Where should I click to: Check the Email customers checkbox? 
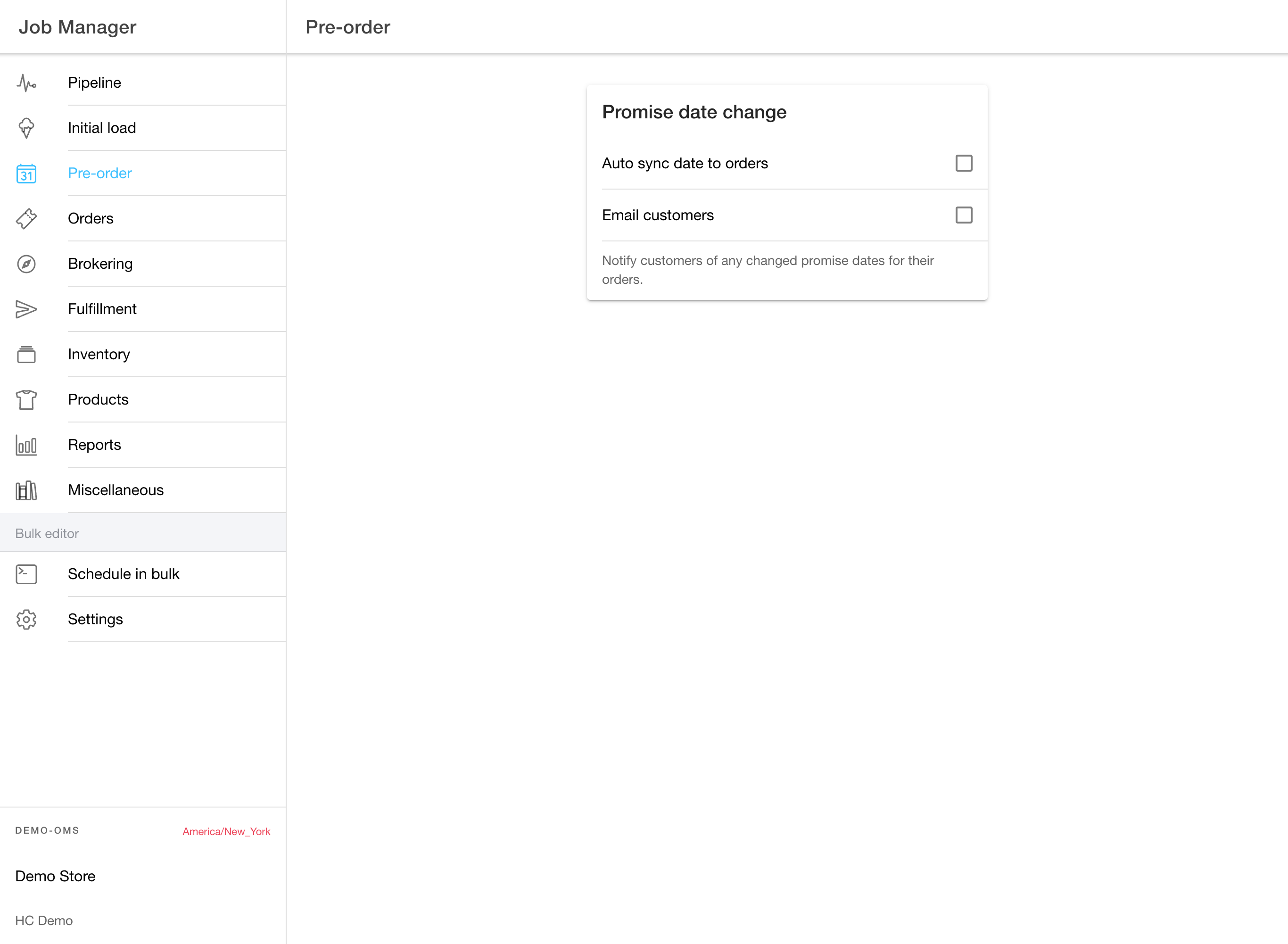click(x=964, y=215)
